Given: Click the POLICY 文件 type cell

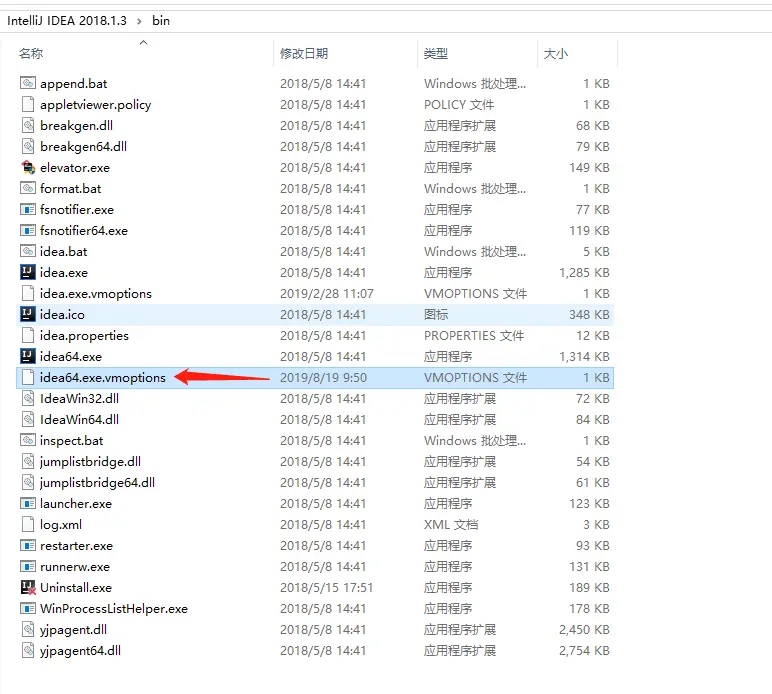Looking at the screenshot, I should point(459,104).
